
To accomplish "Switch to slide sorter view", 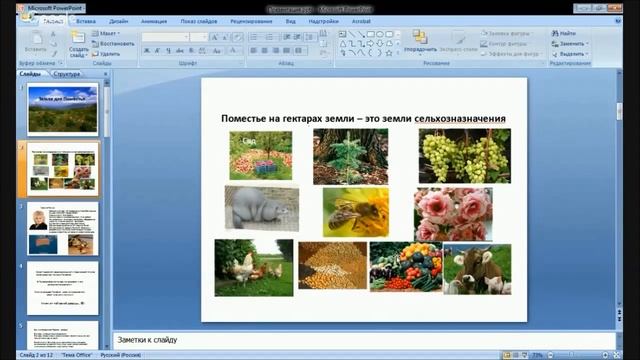I will tap(516, 356).
